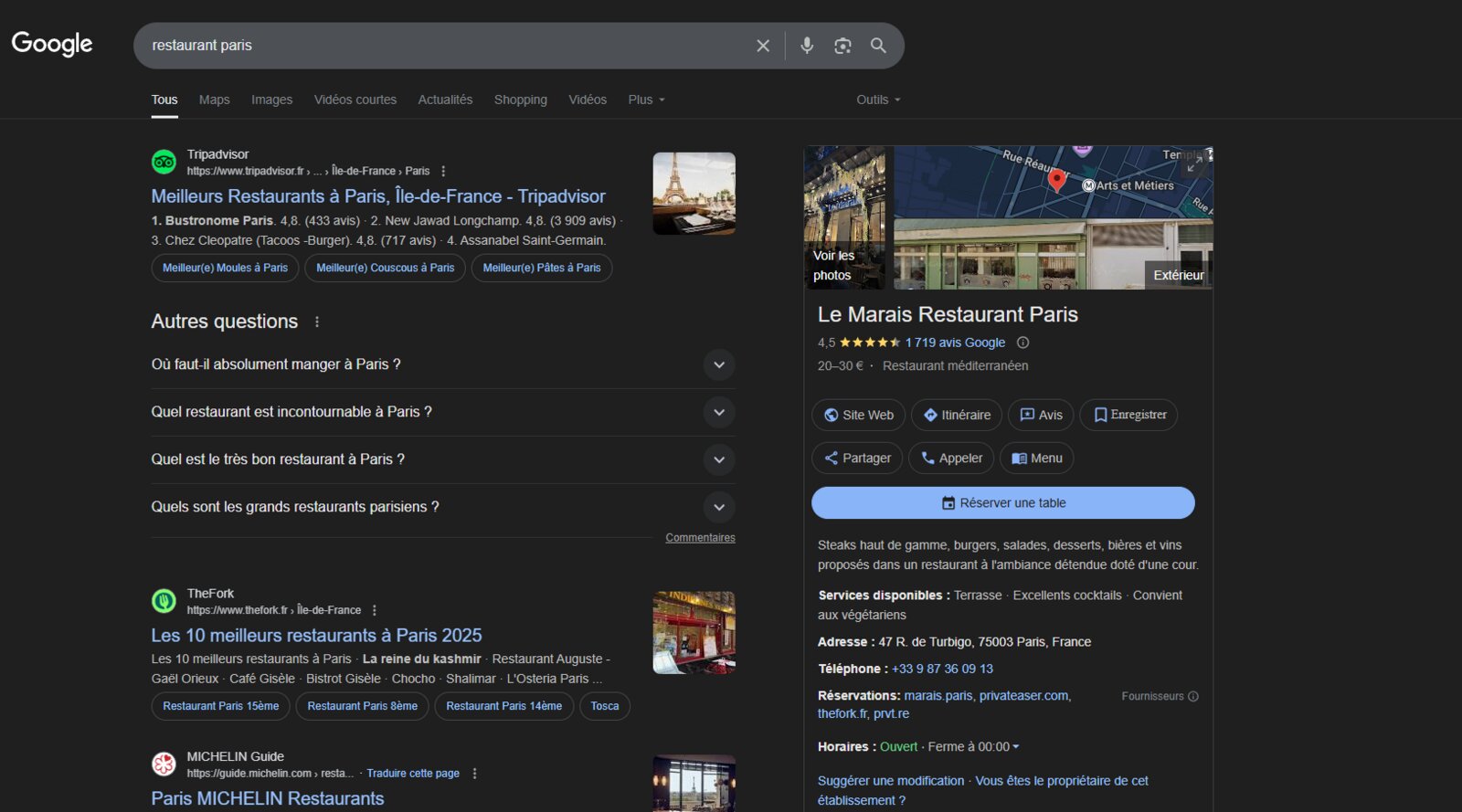Open the Outils dropdown
Viewport: 1462px width, 812px height.
878,100
